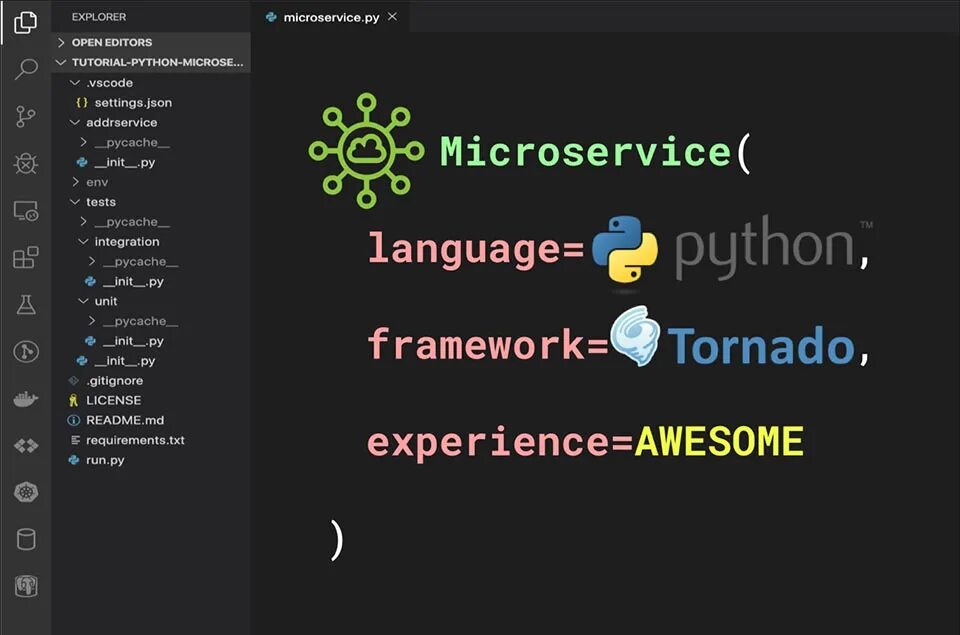Click the green microservice network logo
This screenshot has height=635, width=960.
point(366,151)
